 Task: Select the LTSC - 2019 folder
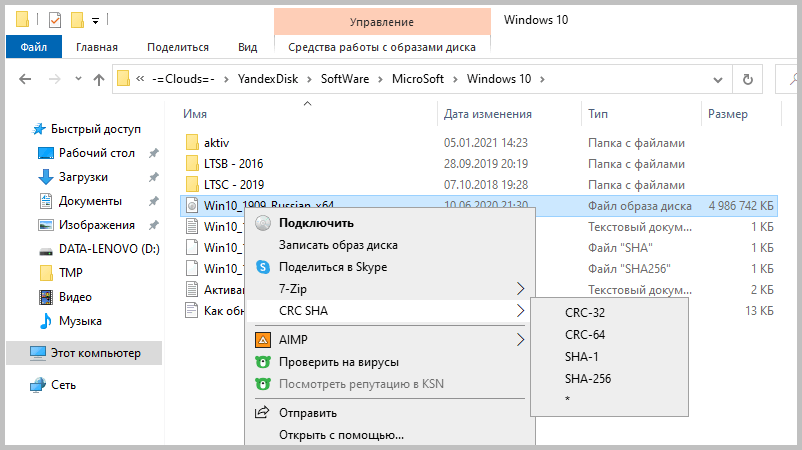tap(234, 185)
